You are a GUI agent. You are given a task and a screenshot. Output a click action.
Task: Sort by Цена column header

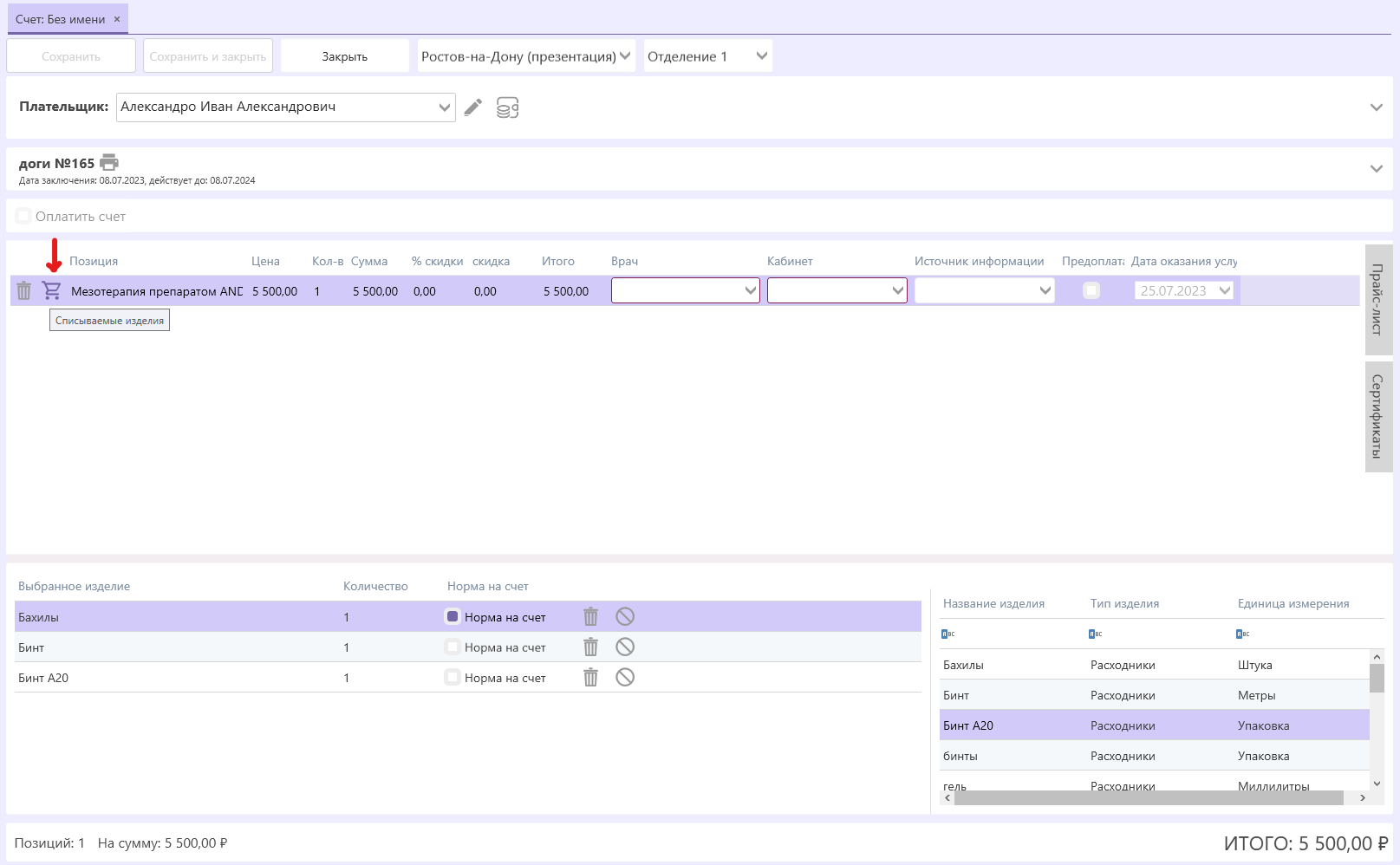[265, 261]
